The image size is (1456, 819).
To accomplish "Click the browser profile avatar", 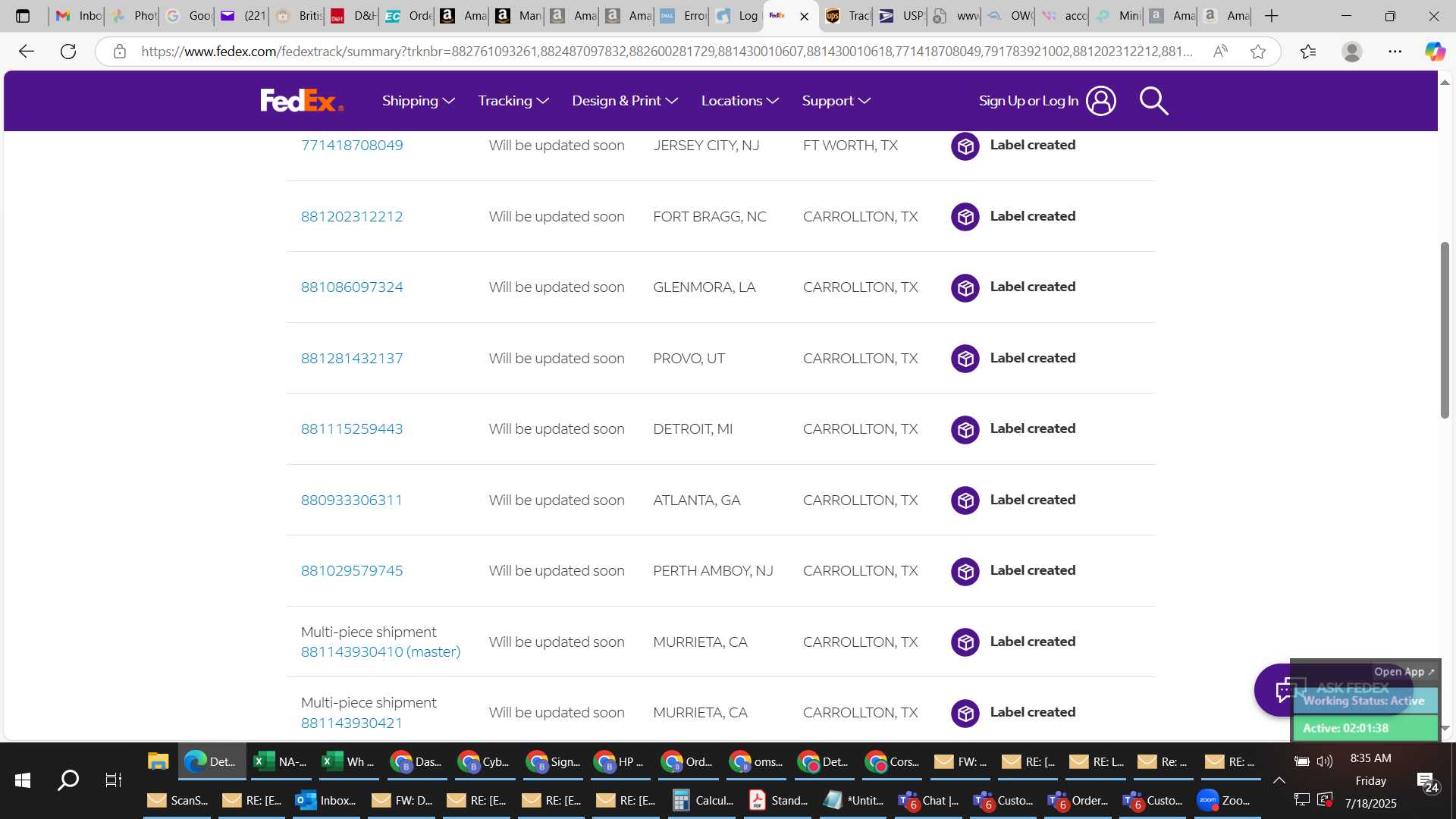I will coord(1351,52).
